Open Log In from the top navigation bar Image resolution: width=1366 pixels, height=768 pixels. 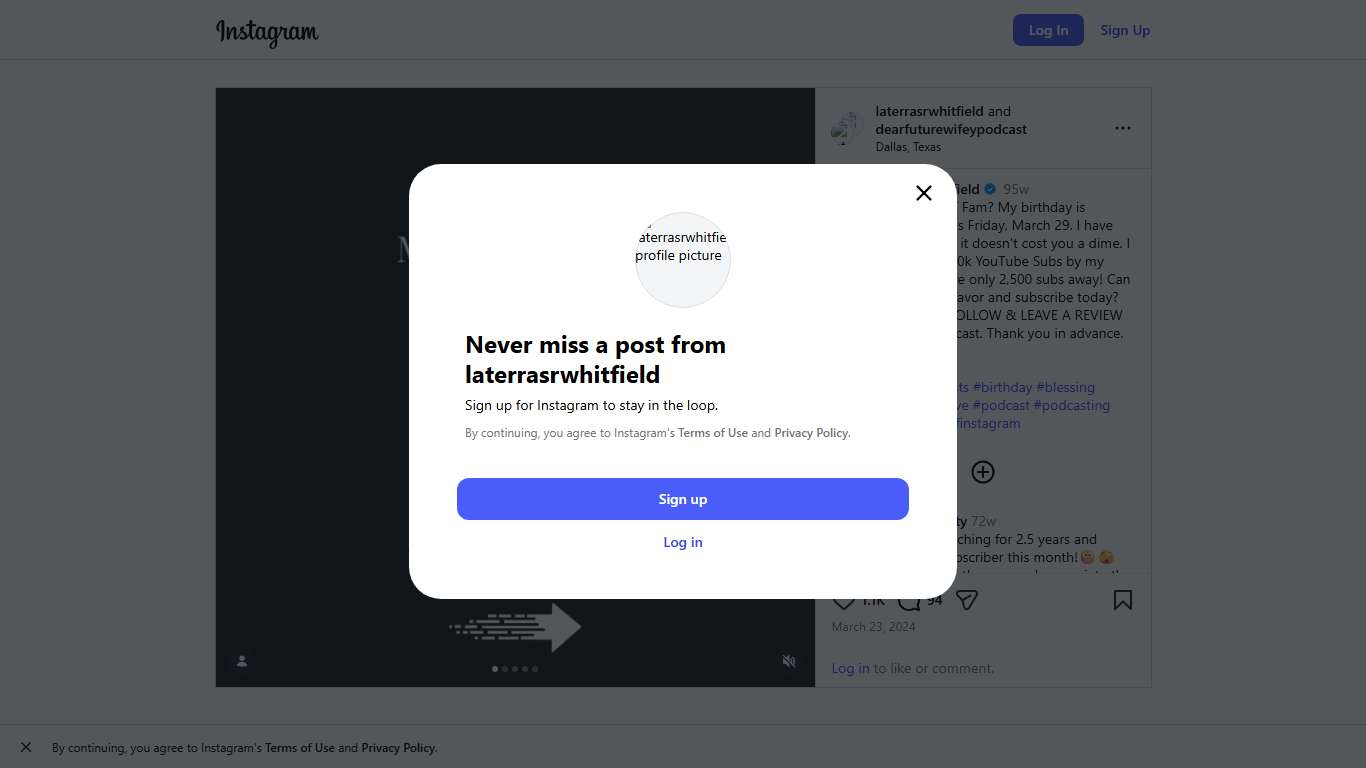(x=1048, y=30)
